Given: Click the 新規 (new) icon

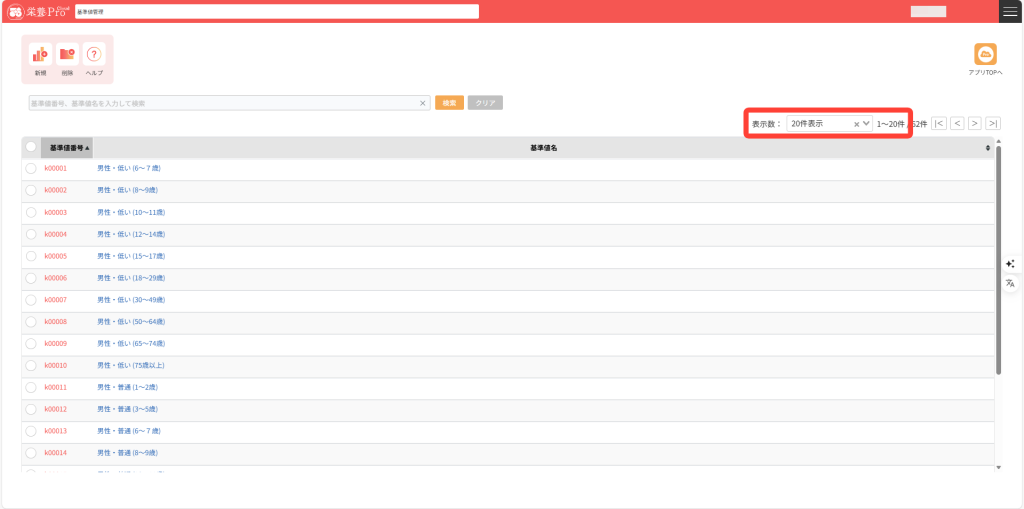Looking at the screenshot, I should click(40, 55).
